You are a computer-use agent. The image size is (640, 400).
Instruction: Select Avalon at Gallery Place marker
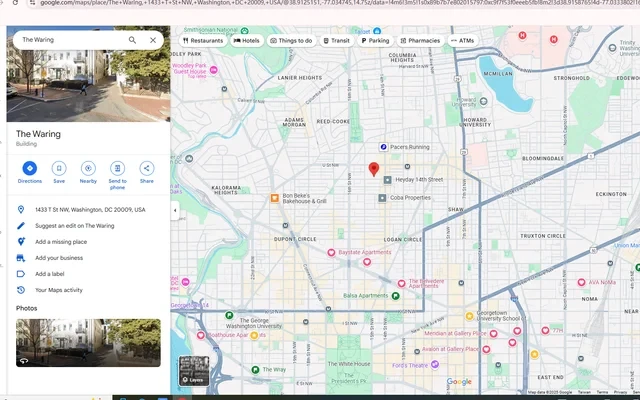coord(486,349)
